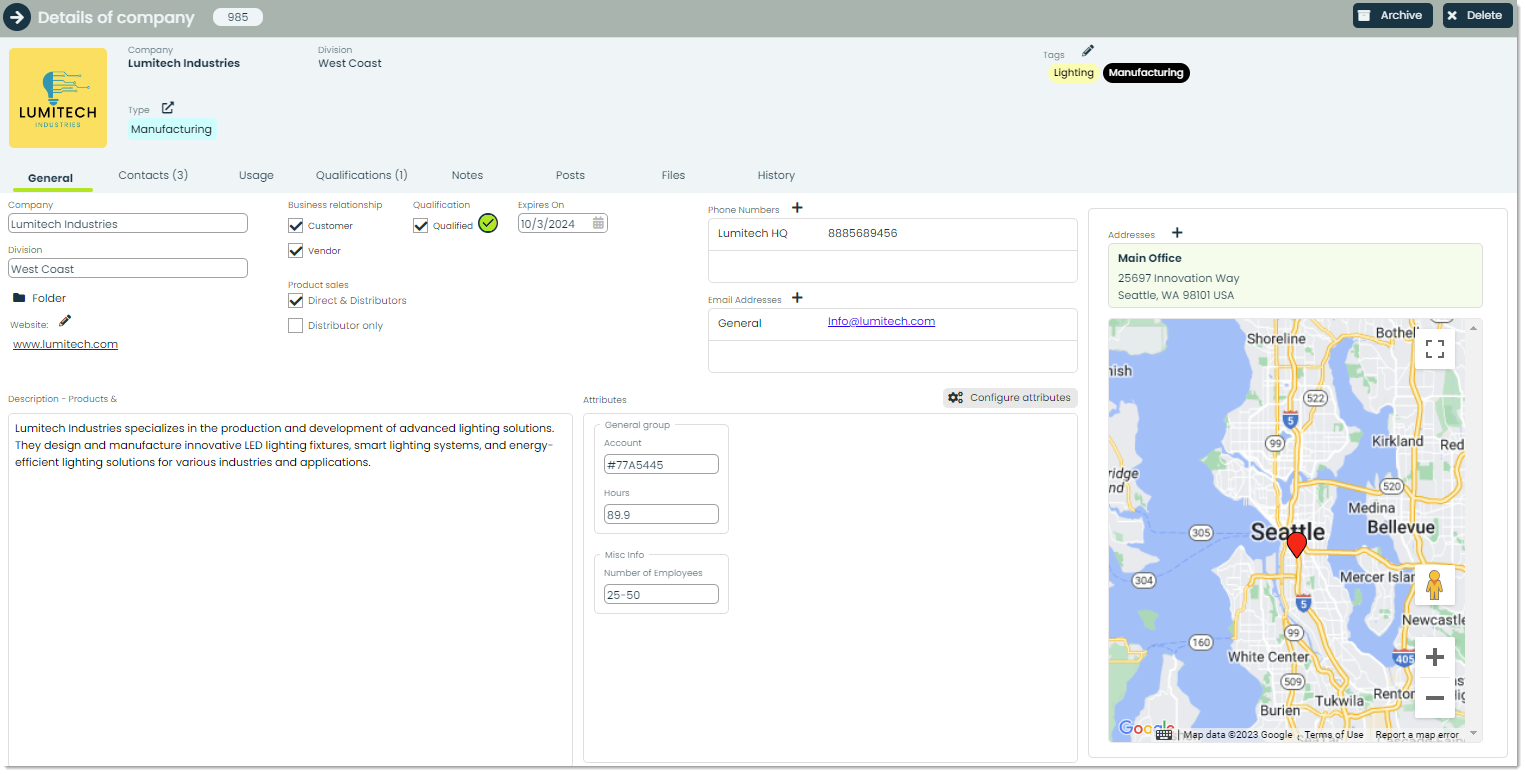Add a new address with the plus icon
Image resolution: width=1525 pixels, height=774 pixels.
[1177, 233]
